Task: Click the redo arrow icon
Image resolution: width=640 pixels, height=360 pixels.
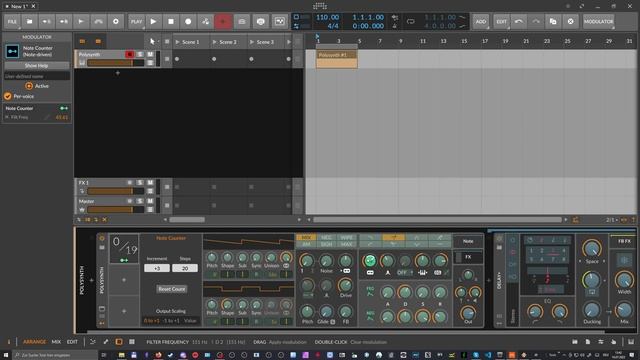Action: (x=536, y=21)
